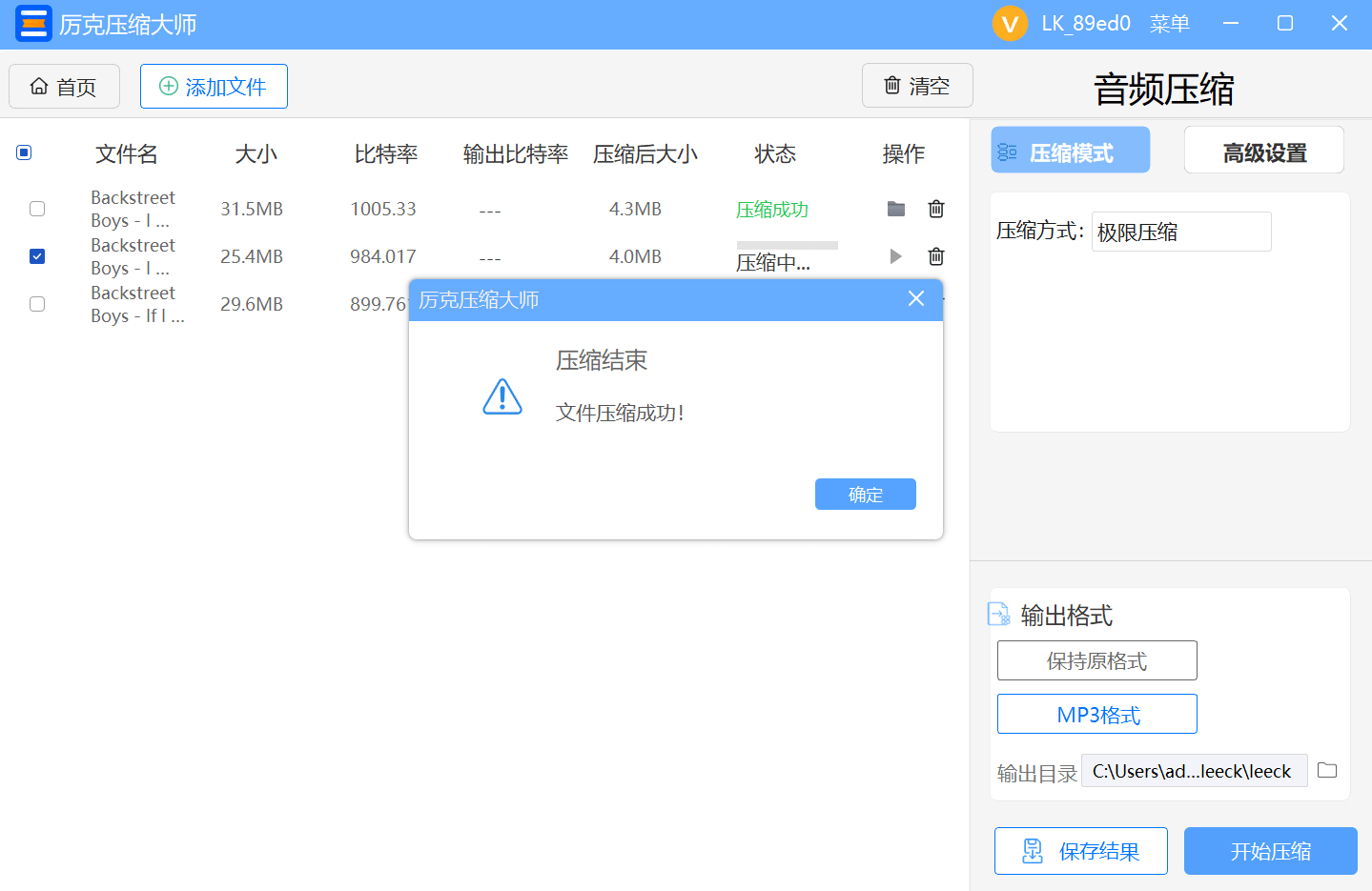
Task: Click the 状态 column header
Action: pyautogui.click(x=775, y=153)
